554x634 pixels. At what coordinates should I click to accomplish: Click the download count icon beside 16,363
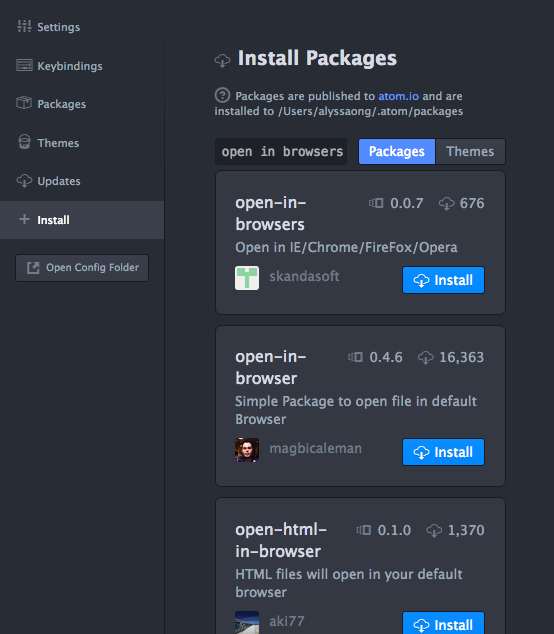click(425, 357)
